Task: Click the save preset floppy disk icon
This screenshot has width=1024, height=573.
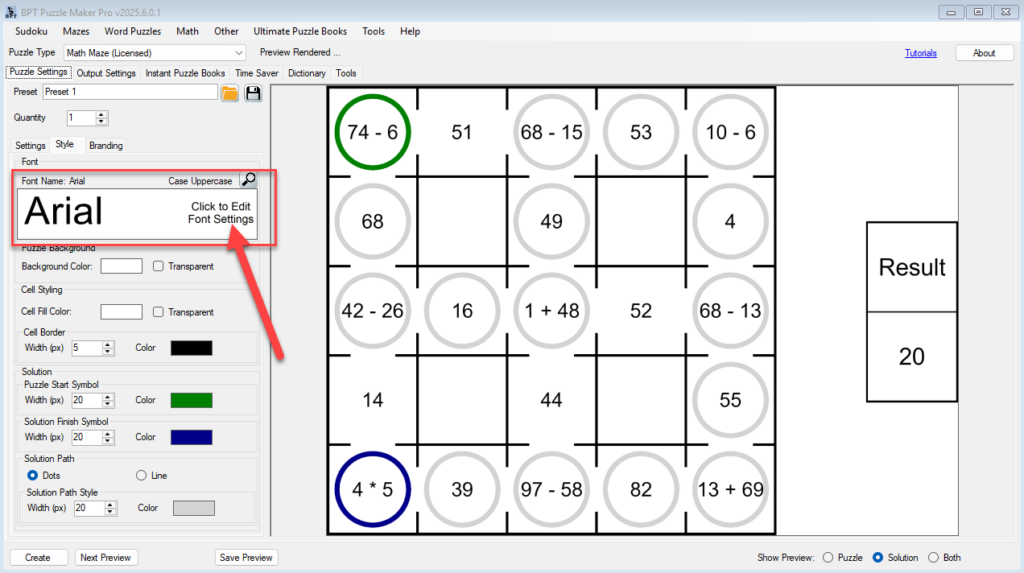Action: point(253,93)
